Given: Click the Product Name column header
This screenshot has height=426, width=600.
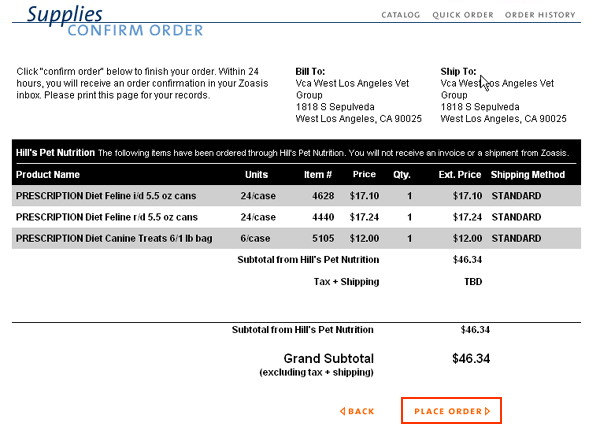Looking at the screenshot, I should [x=48, y=175].
